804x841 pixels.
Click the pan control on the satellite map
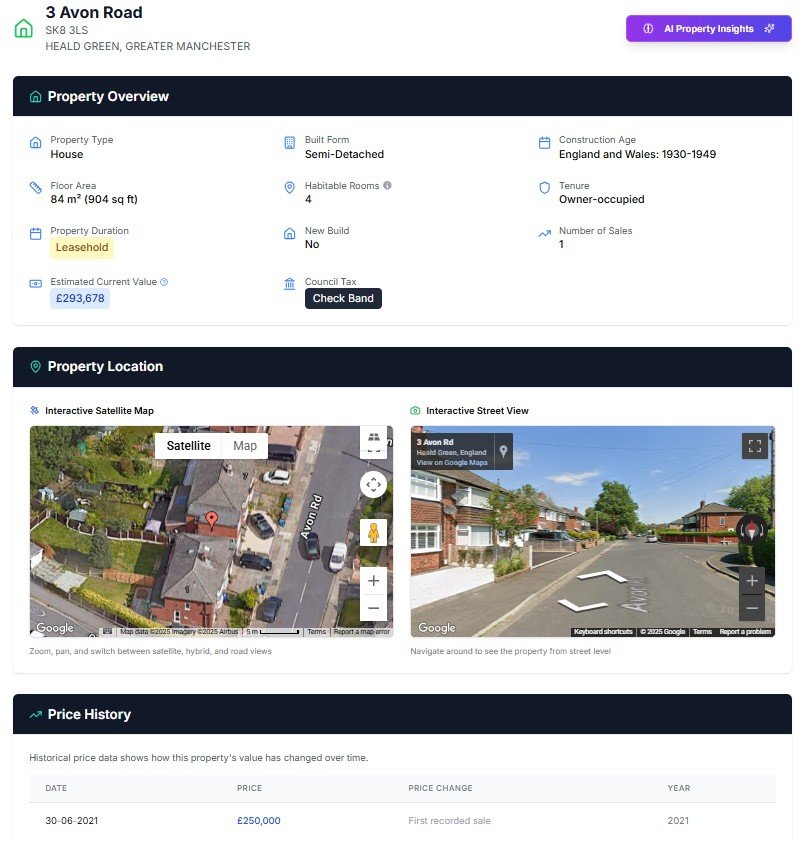tap(373, 485)
